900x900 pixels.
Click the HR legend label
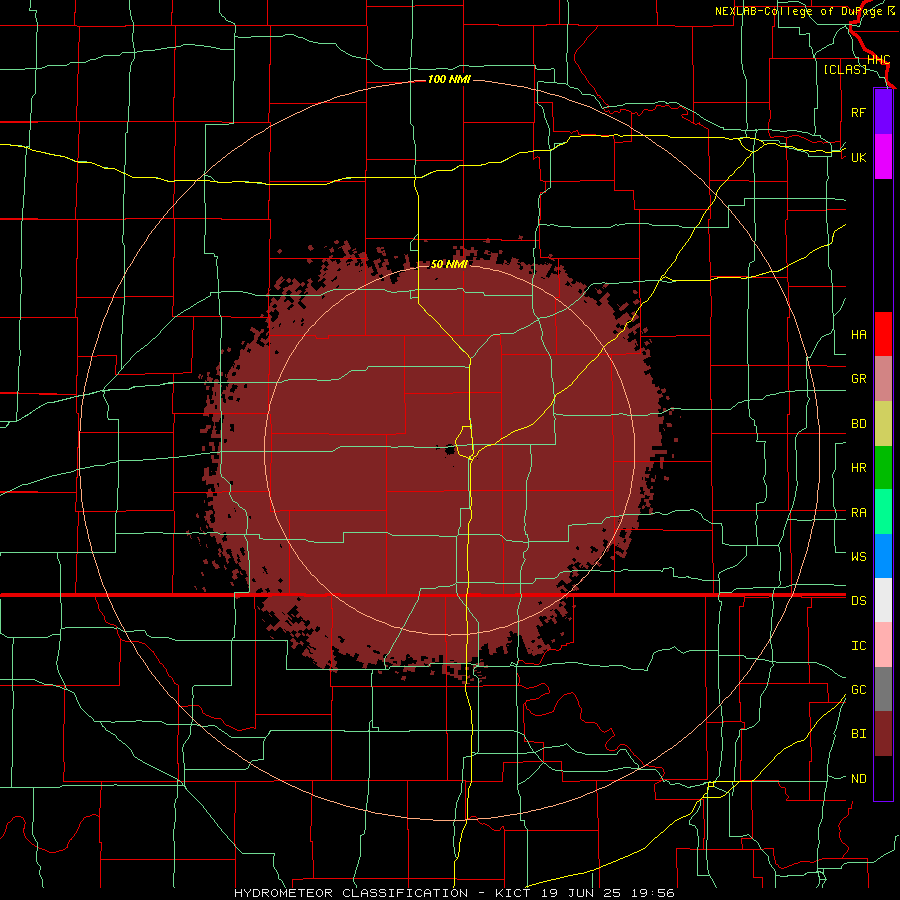859,468
